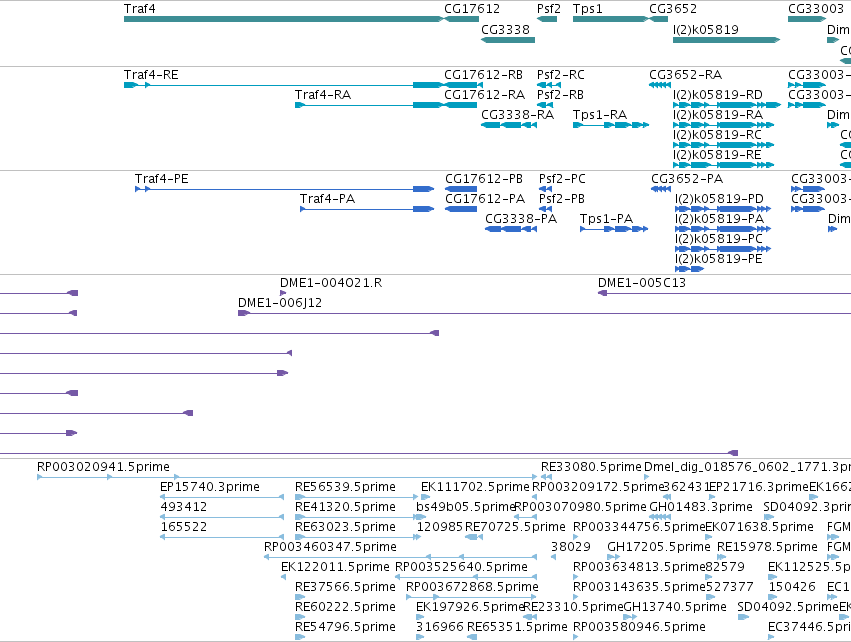Select the Traf4-PE protein label
This screenshot has height=642, width=851.
pos(161,179)
